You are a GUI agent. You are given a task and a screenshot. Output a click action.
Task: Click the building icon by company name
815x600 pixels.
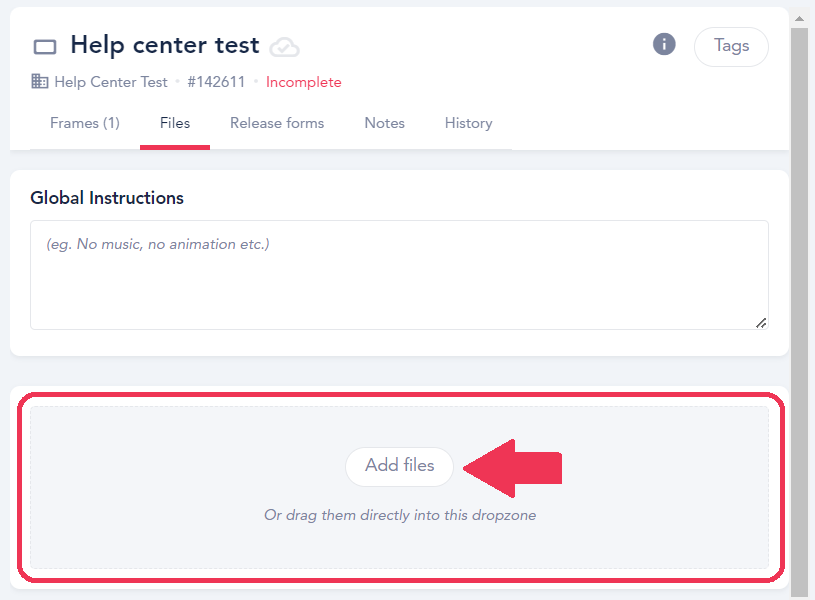(40, 82)
